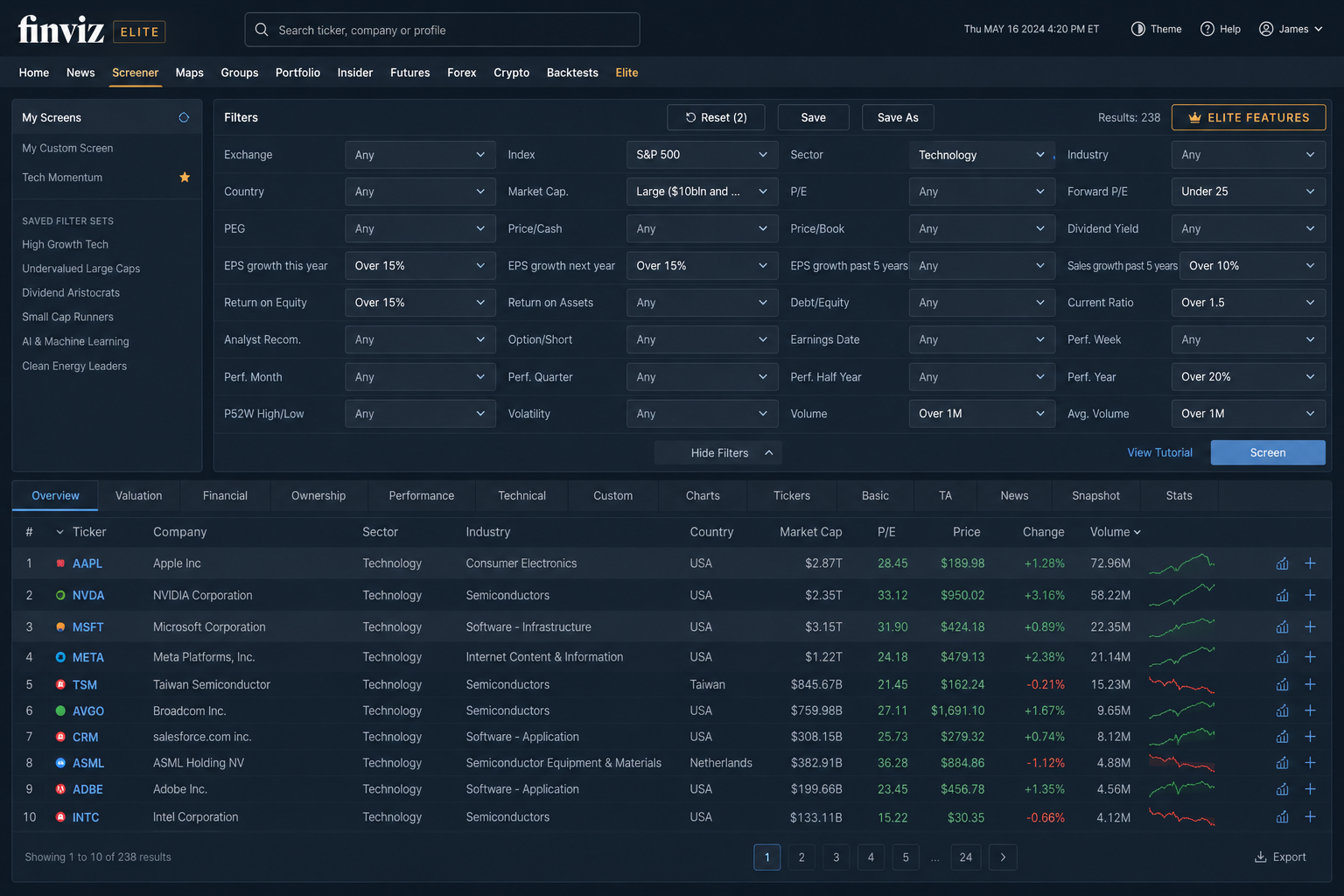Open the View Tutorial link
The width and height of the screenshot is (1344, 896).
[x=1159, y=452]
